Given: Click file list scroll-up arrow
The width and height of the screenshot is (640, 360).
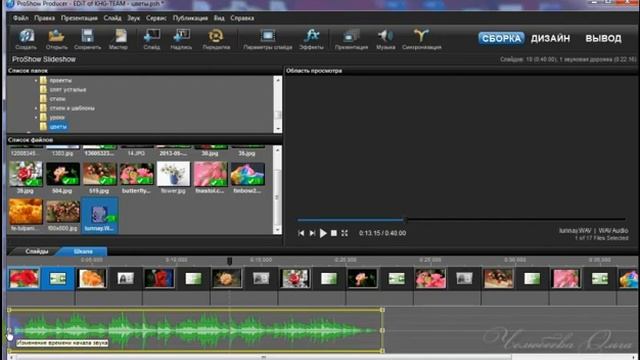Looking at the screenshot, I should pos(277,150).
